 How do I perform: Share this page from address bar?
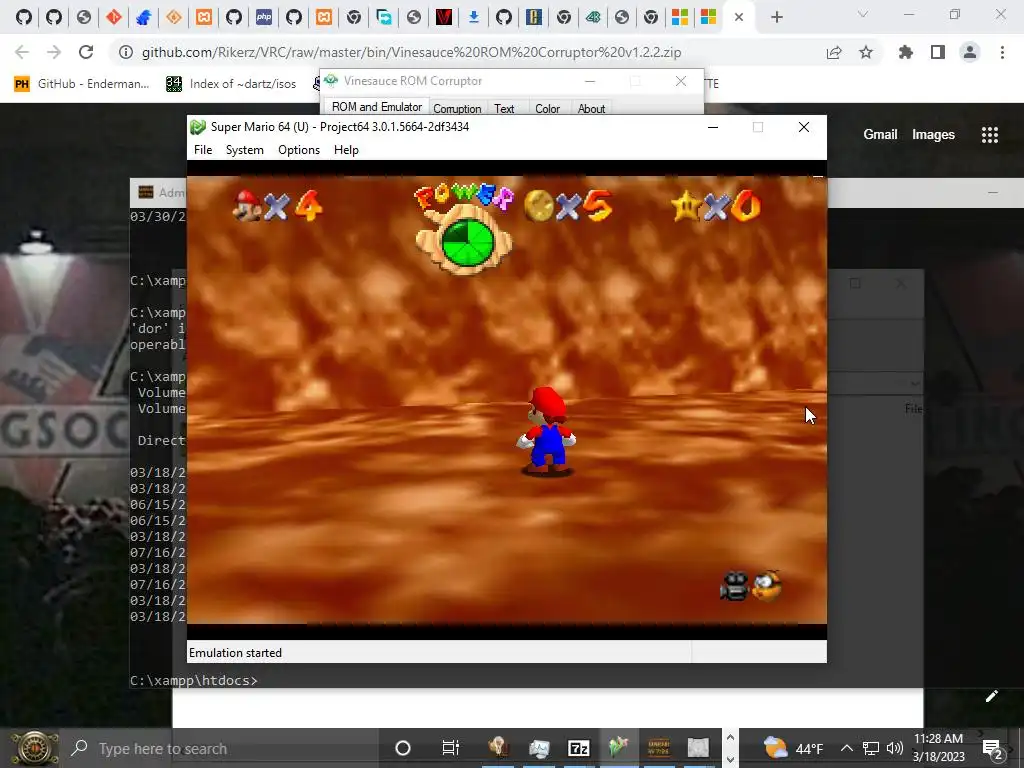pyautogui.click(x=834, y=52)
